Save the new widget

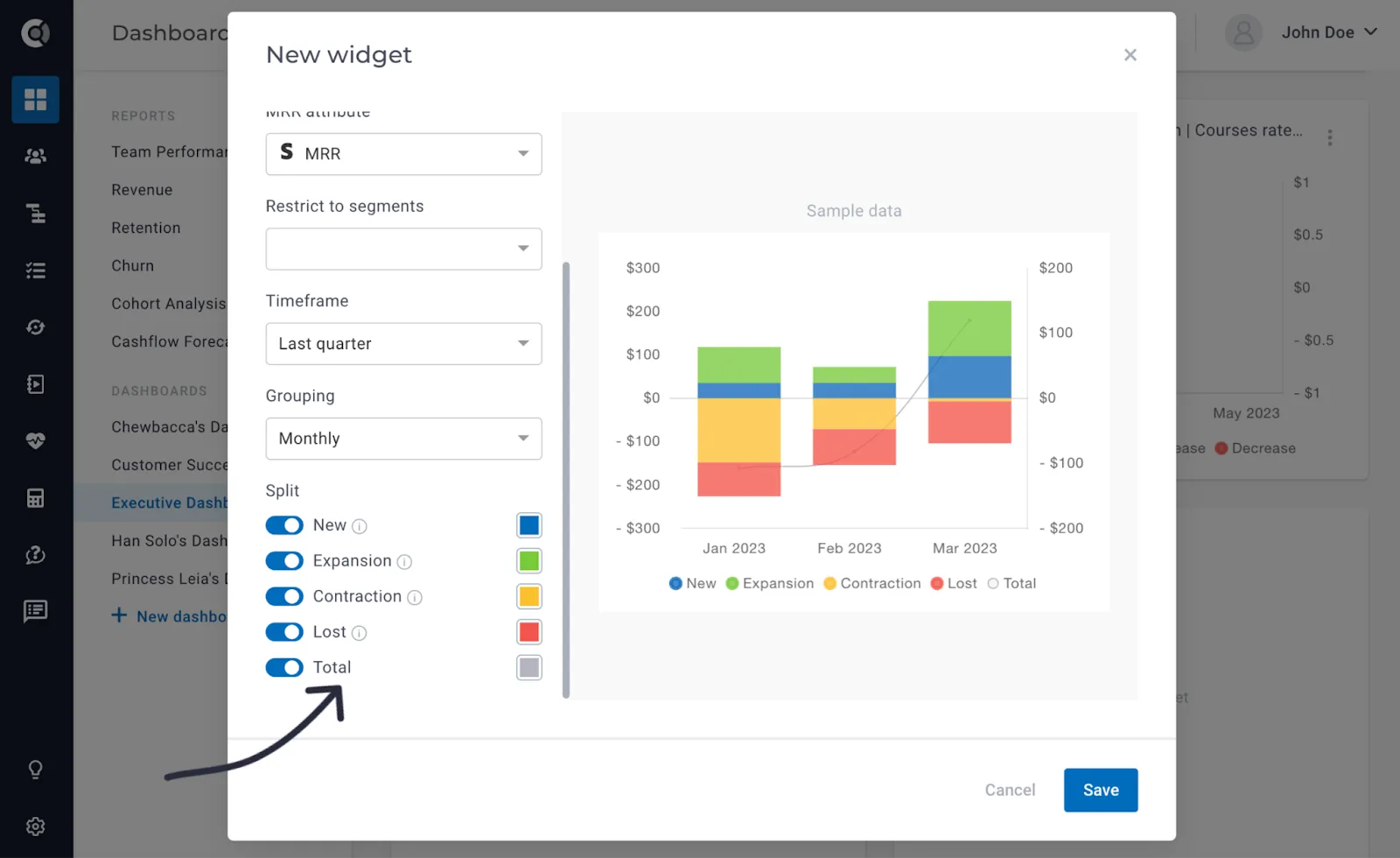[1101, 790]
